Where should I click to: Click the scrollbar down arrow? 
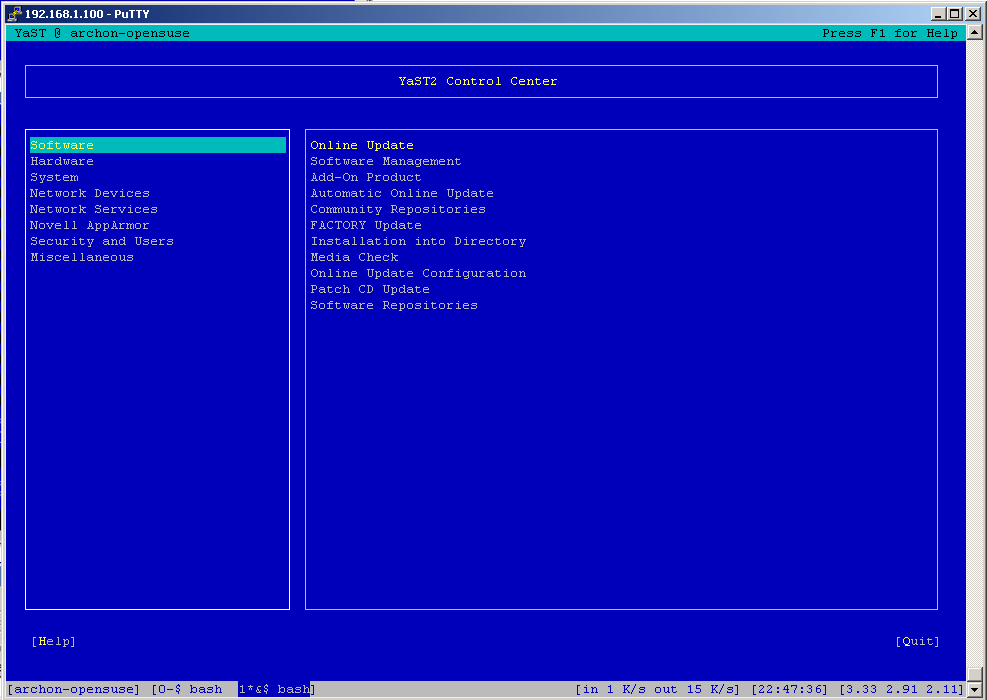click(975, 689)
